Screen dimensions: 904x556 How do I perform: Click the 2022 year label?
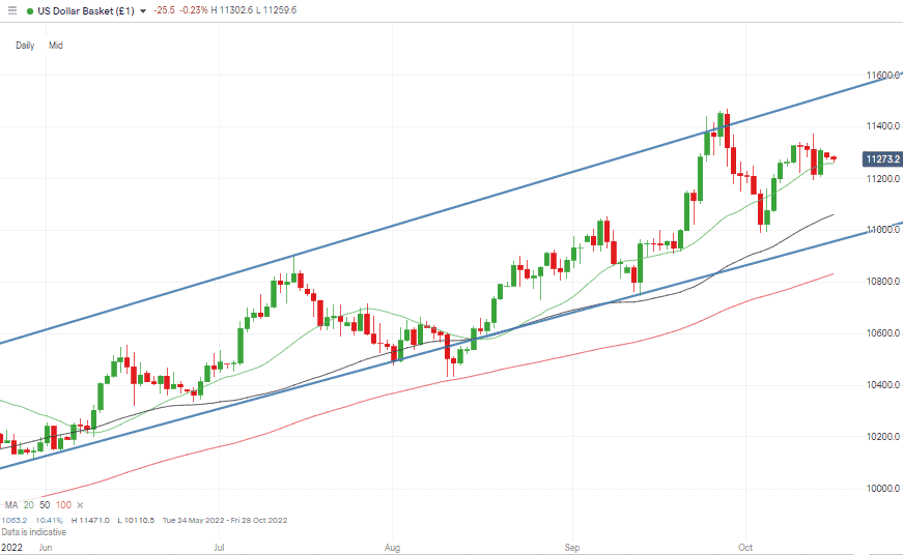(12, 547)
